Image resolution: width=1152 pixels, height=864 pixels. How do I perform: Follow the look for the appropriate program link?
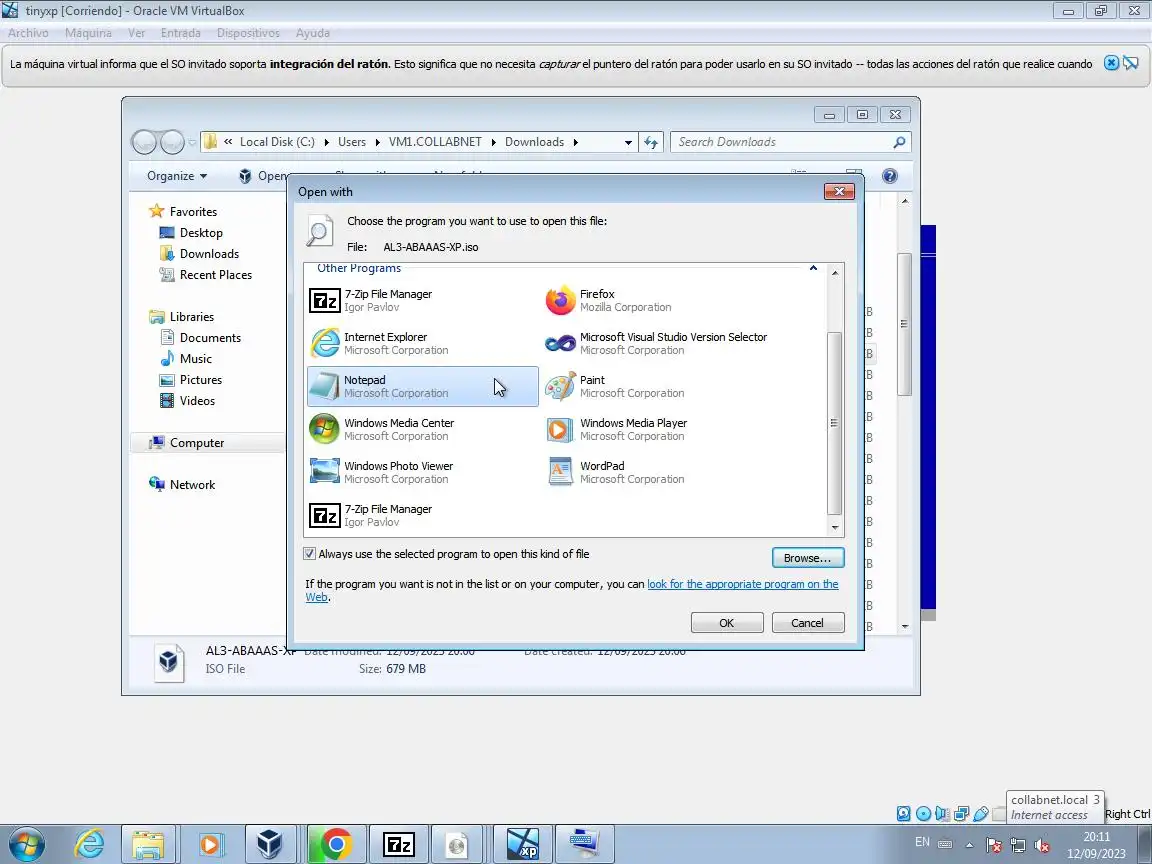click(743, 584)
